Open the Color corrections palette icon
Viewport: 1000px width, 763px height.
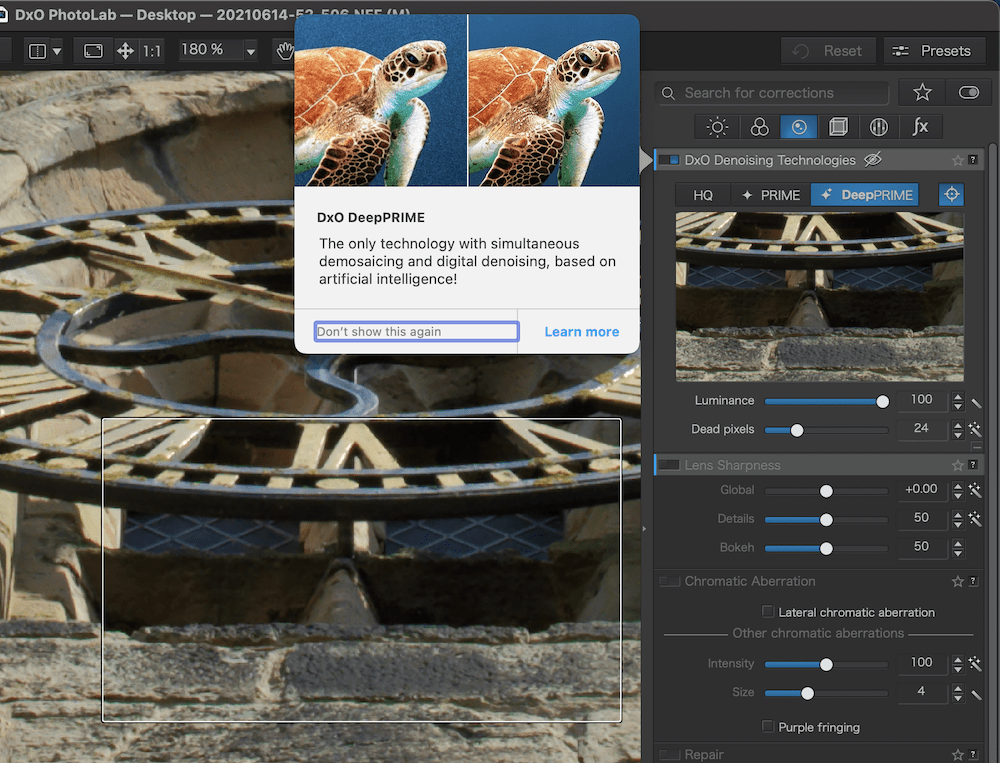point(759,127)
